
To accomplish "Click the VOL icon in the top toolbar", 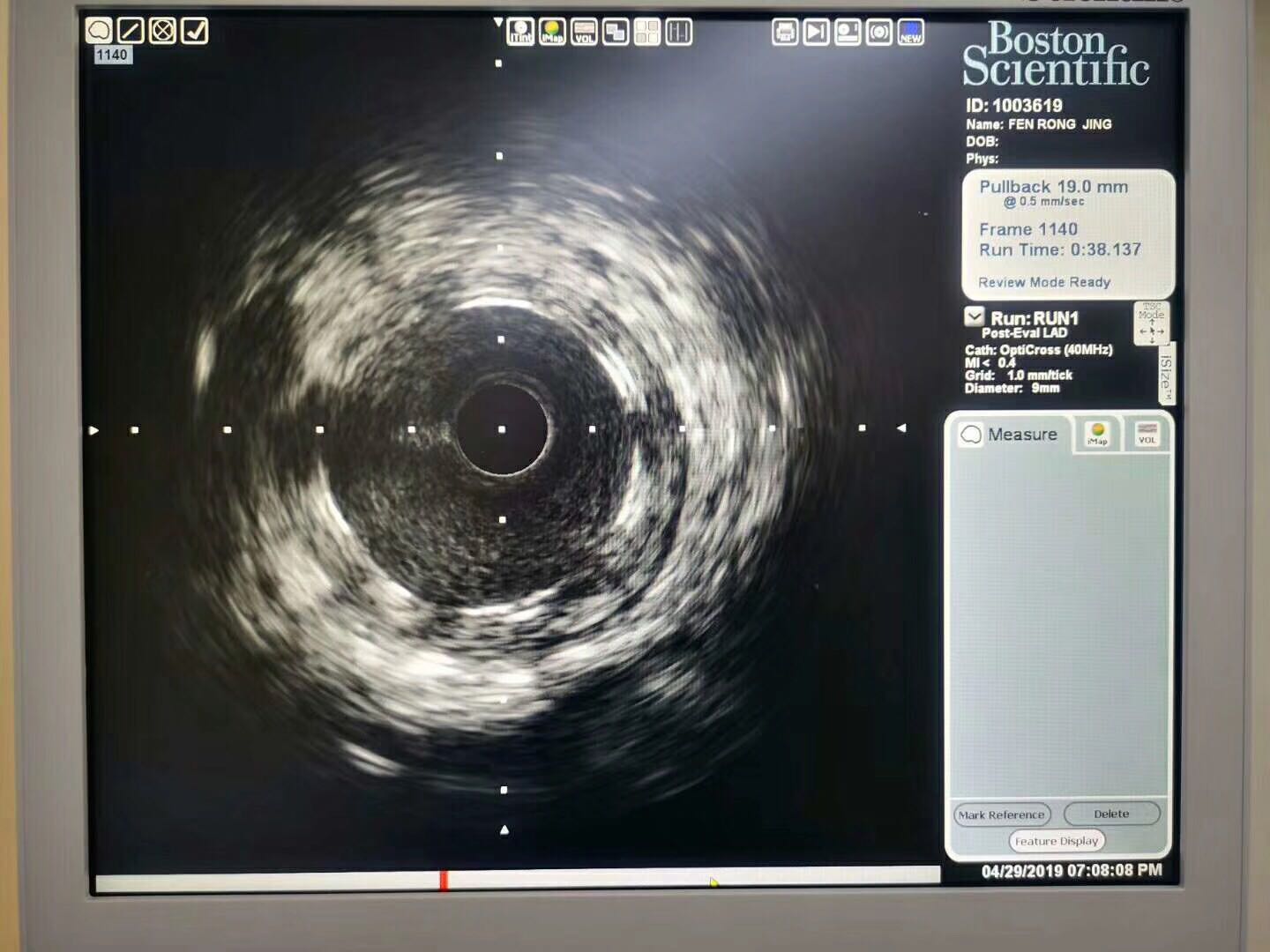I will pos(584,33).
